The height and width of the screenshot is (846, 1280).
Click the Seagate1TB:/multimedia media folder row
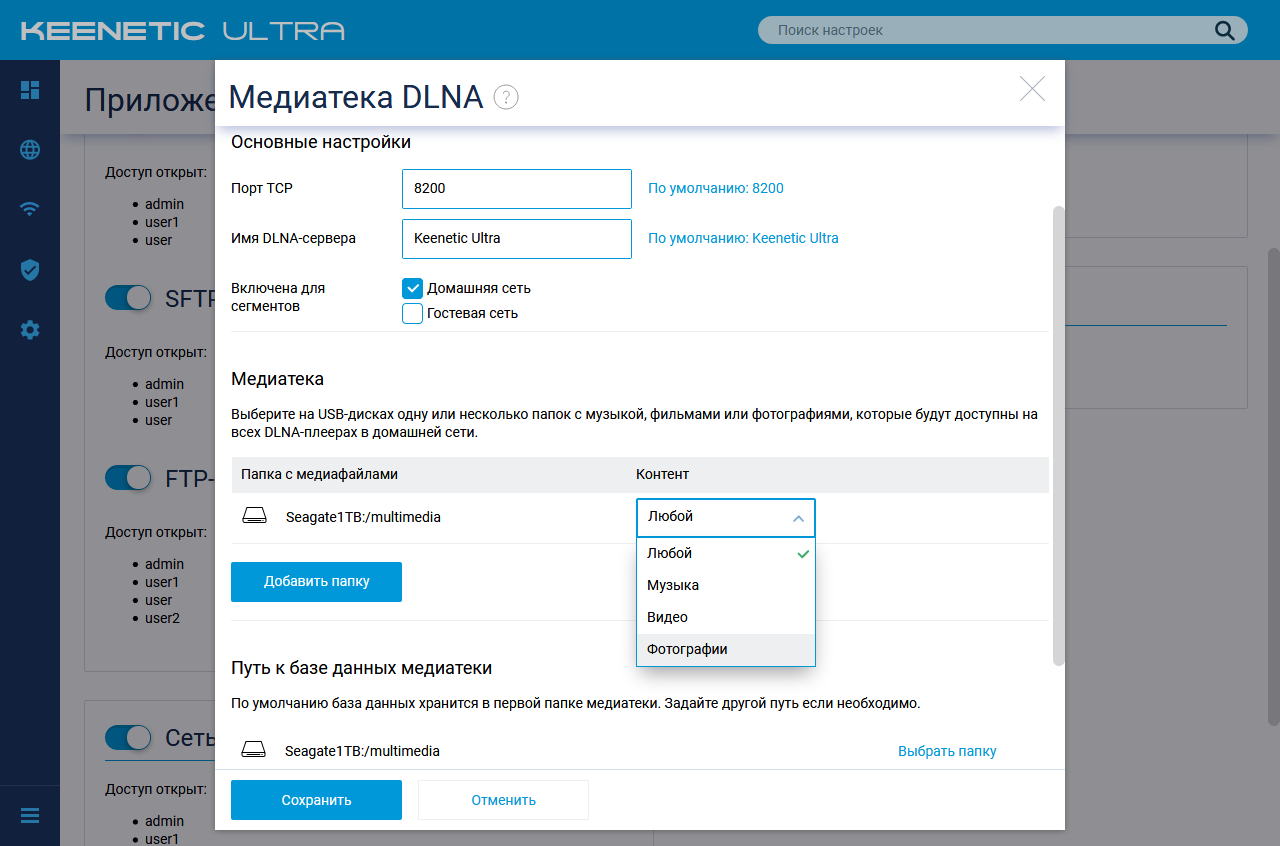click(x=640, y=518)
